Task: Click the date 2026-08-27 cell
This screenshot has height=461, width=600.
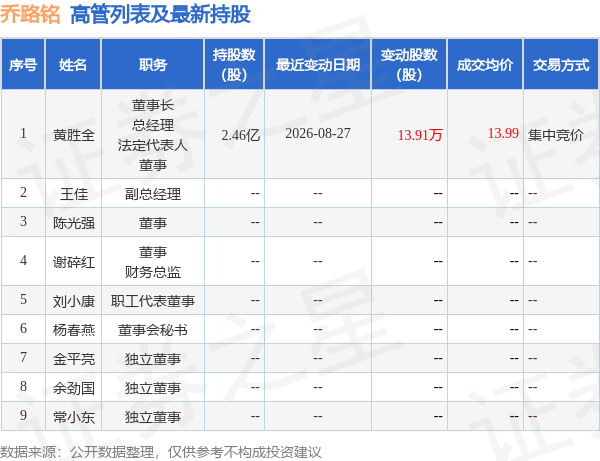Action: coord(318,133)
